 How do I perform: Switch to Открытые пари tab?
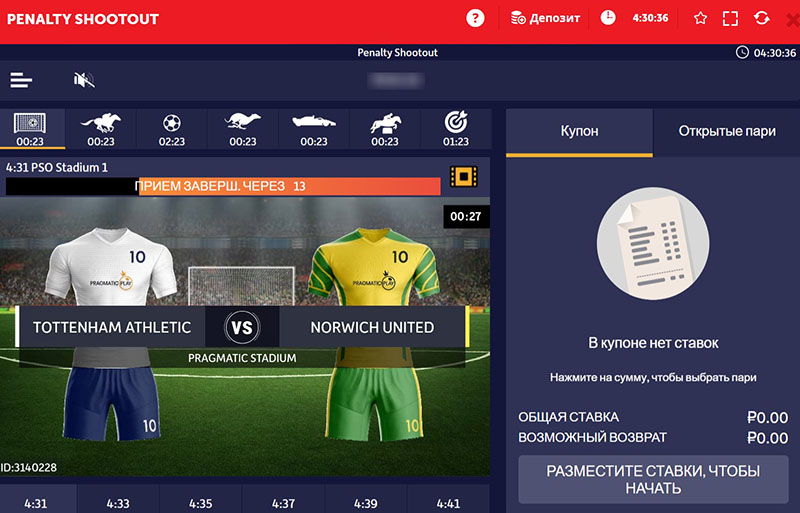pyautogui.click(x=727, y=132)
